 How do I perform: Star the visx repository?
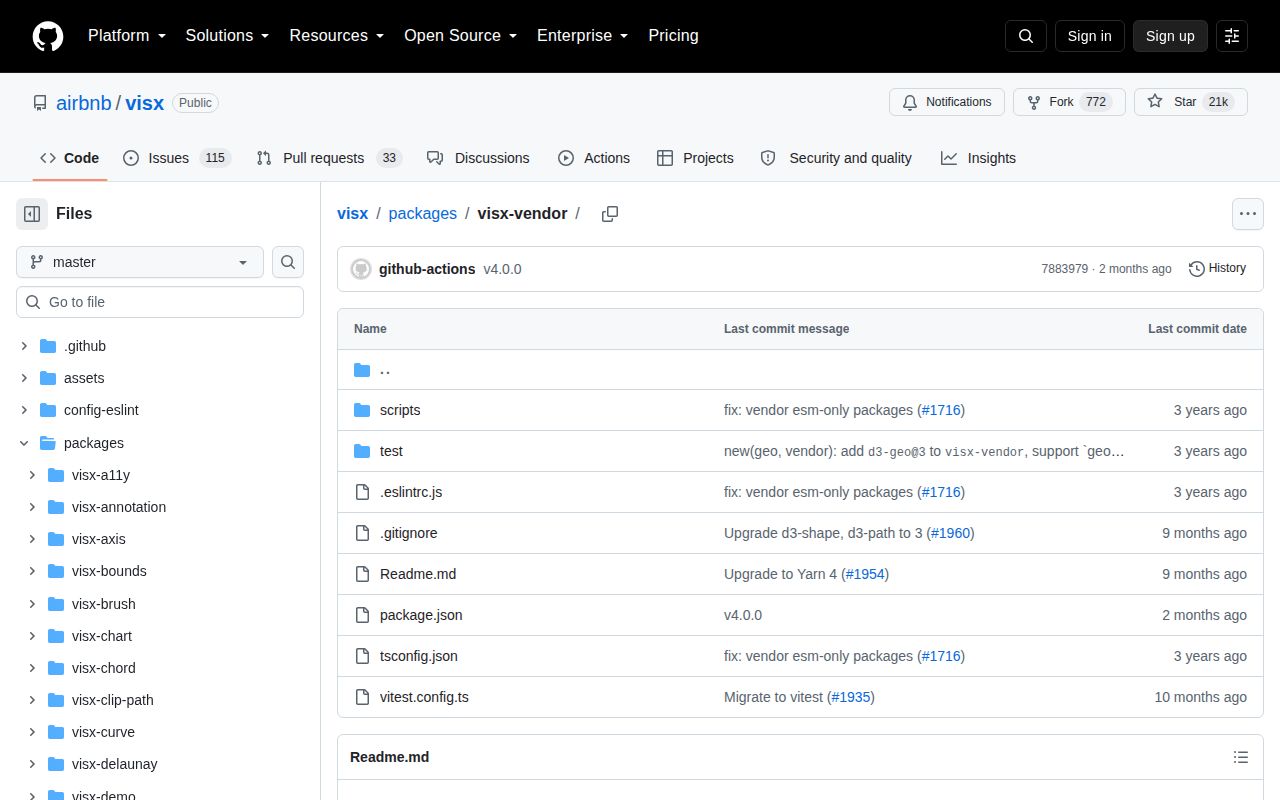pos(1190,102)
